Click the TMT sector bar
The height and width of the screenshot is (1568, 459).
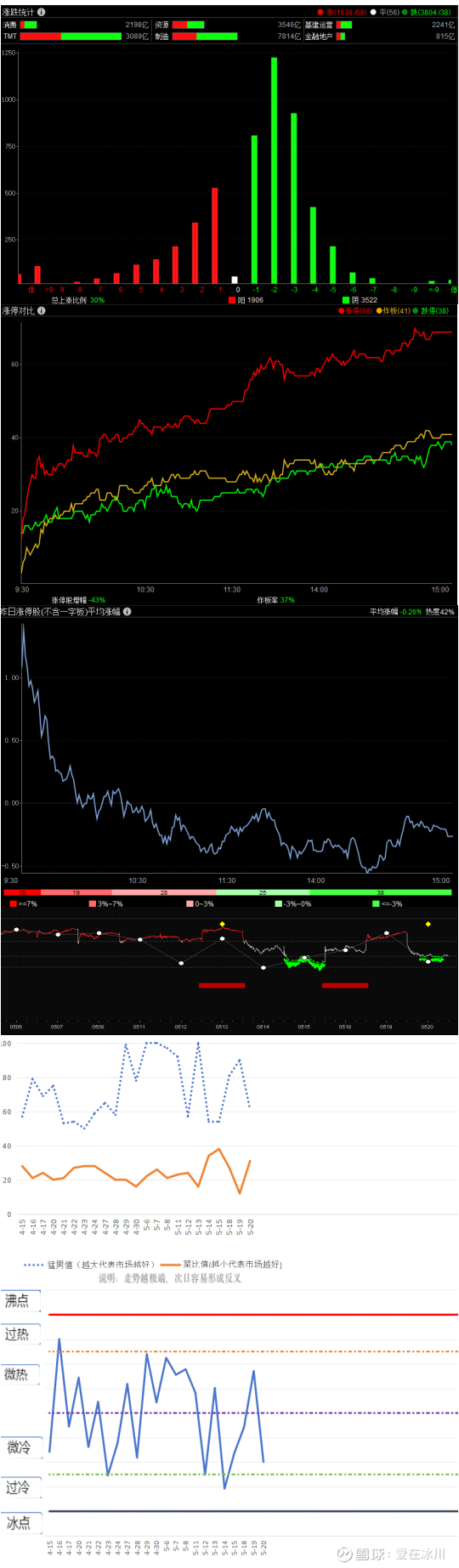(71, 37)
